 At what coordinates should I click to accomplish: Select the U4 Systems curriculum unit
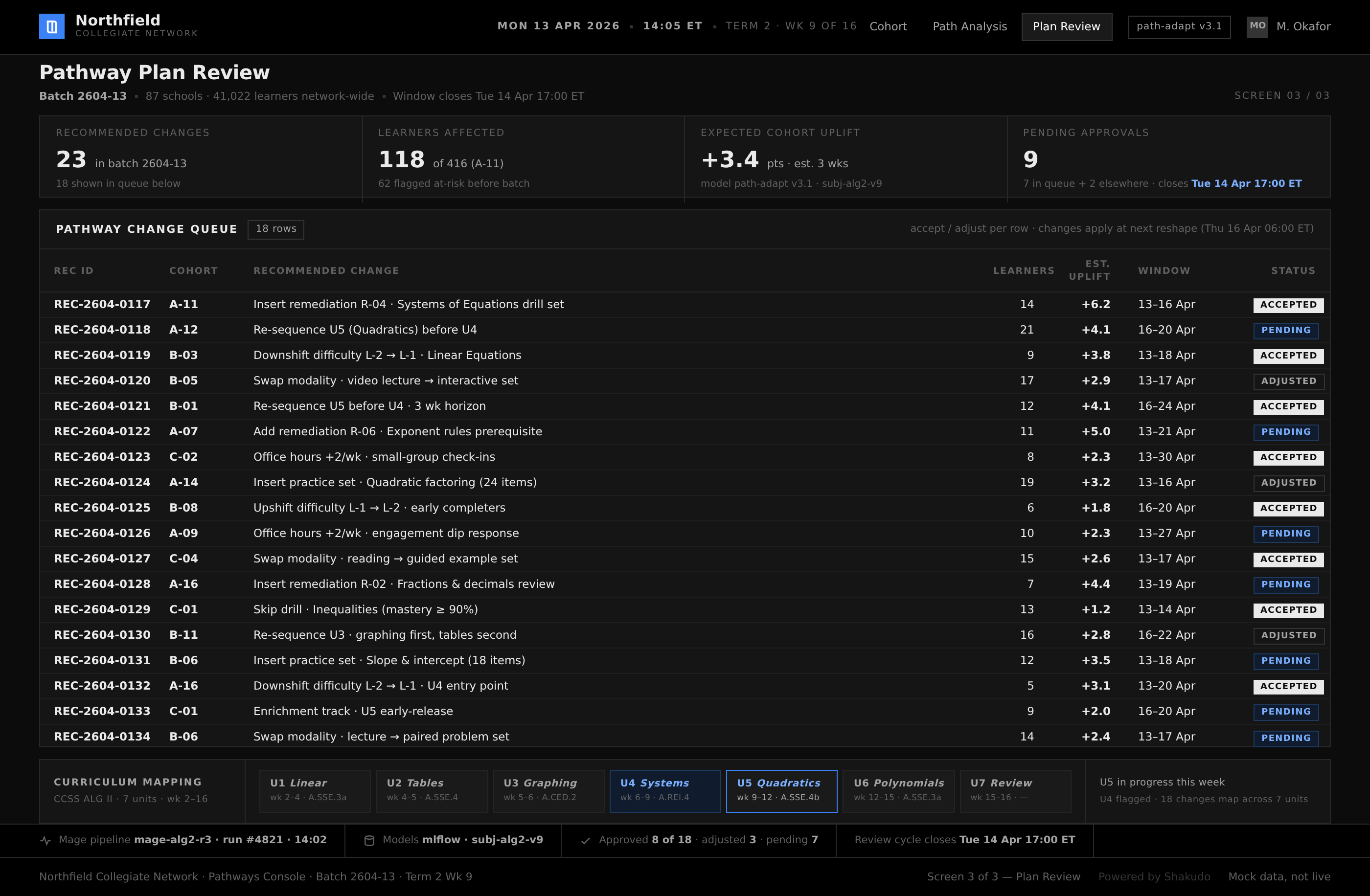(x=665, y=791)
